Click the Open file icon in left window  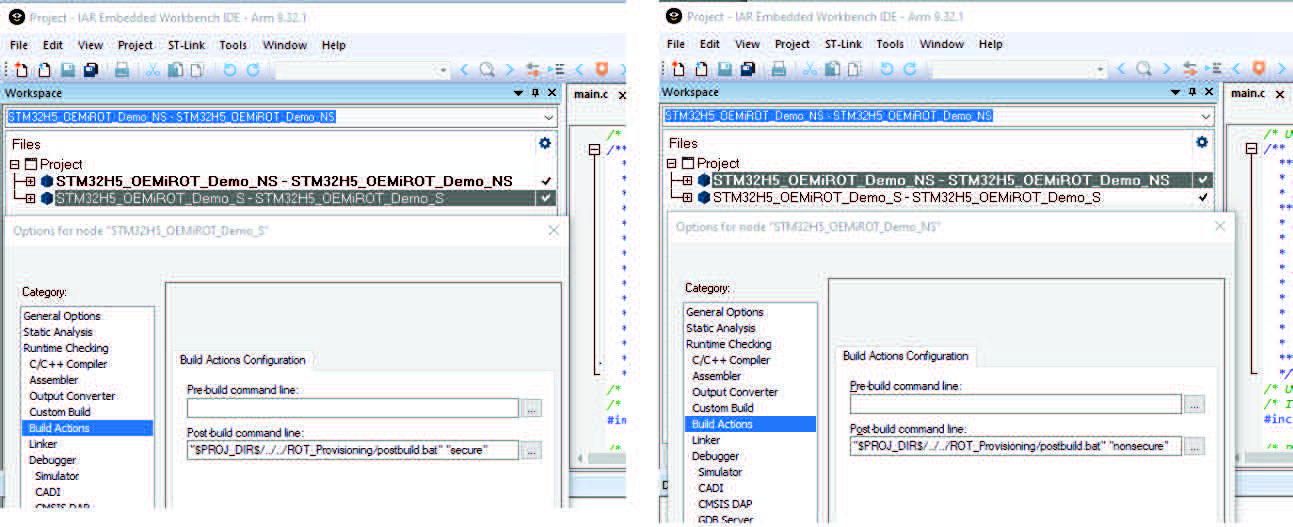45,70
